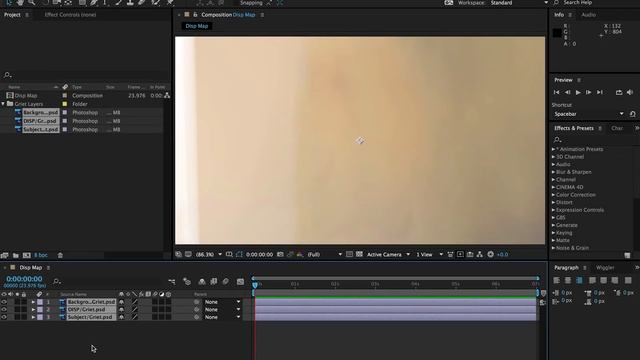The height and width of the screenshot is (360, 640).
Task: Open the Wiggler tab
Action: (605, 268)
